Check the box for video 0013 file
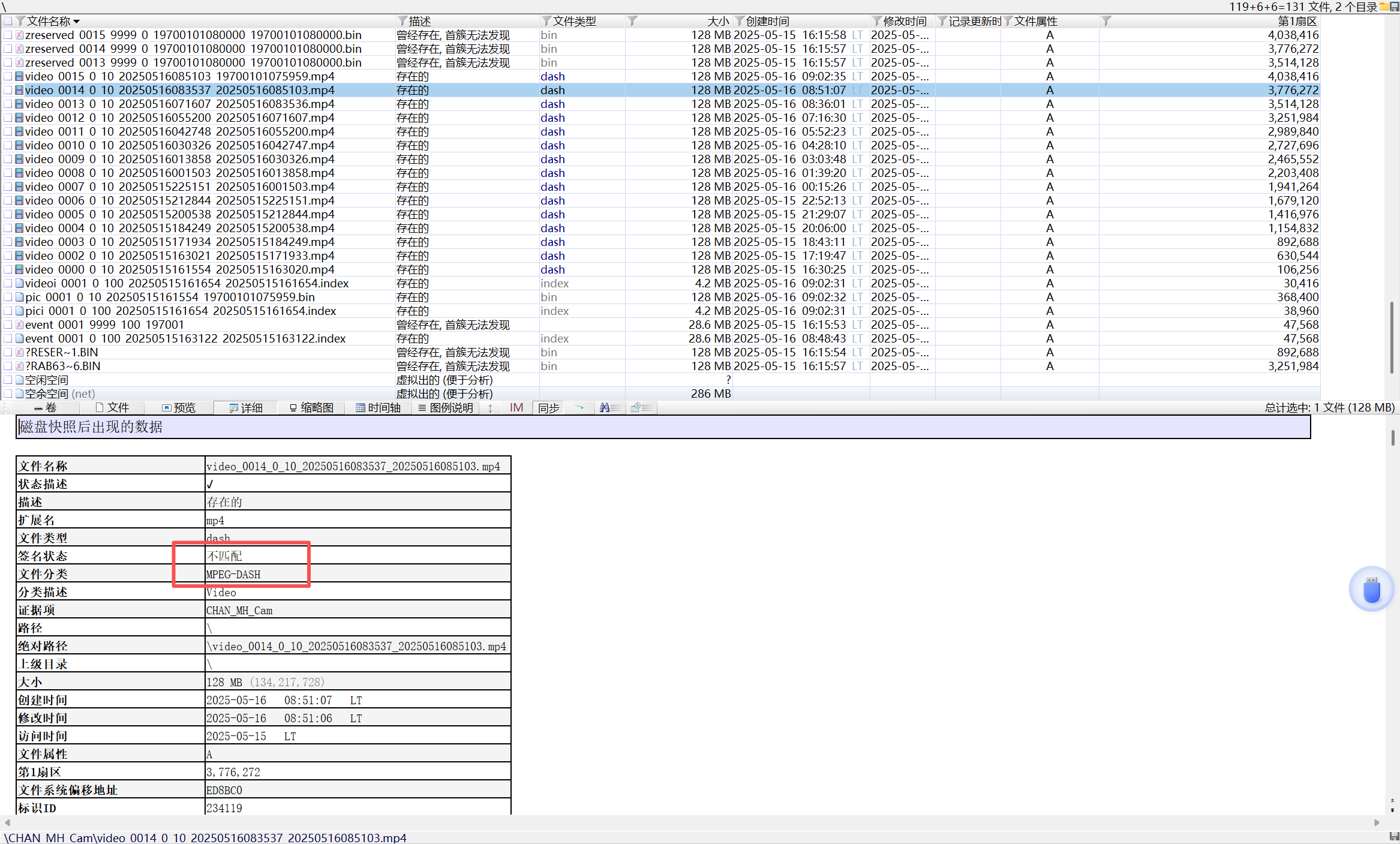The image size is (1400, 844). click(8, 104)
